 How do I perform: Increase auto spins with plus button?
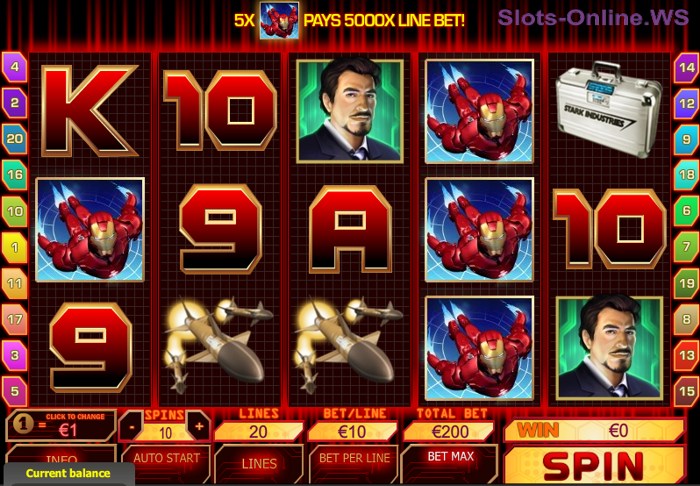[x=199, y=427]
